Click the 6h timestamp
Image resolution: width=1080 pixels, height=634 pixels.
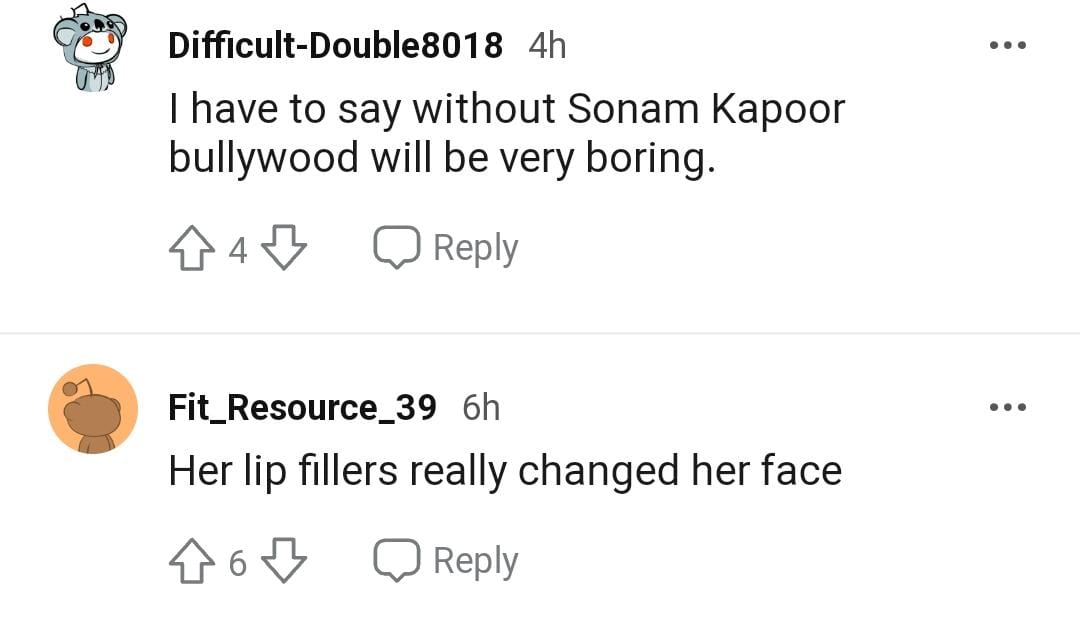pyautogui.click(x=481, y=408)
